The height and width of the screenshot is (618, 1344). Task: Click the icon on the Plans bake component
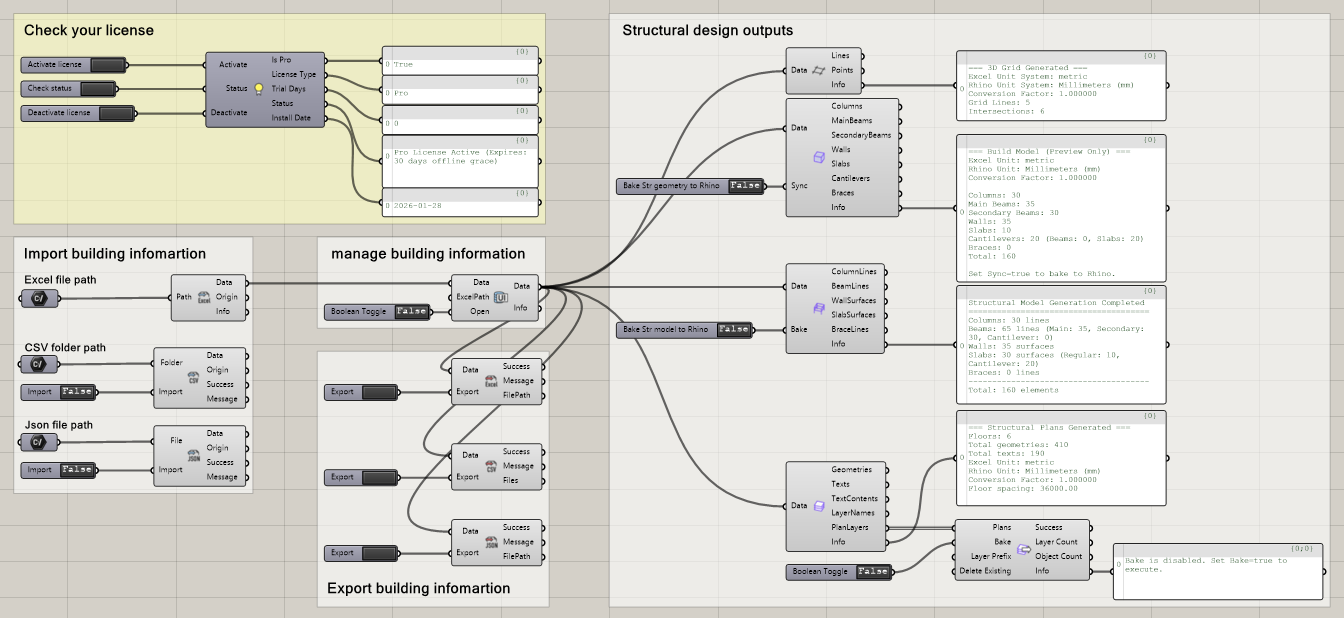1023,549
